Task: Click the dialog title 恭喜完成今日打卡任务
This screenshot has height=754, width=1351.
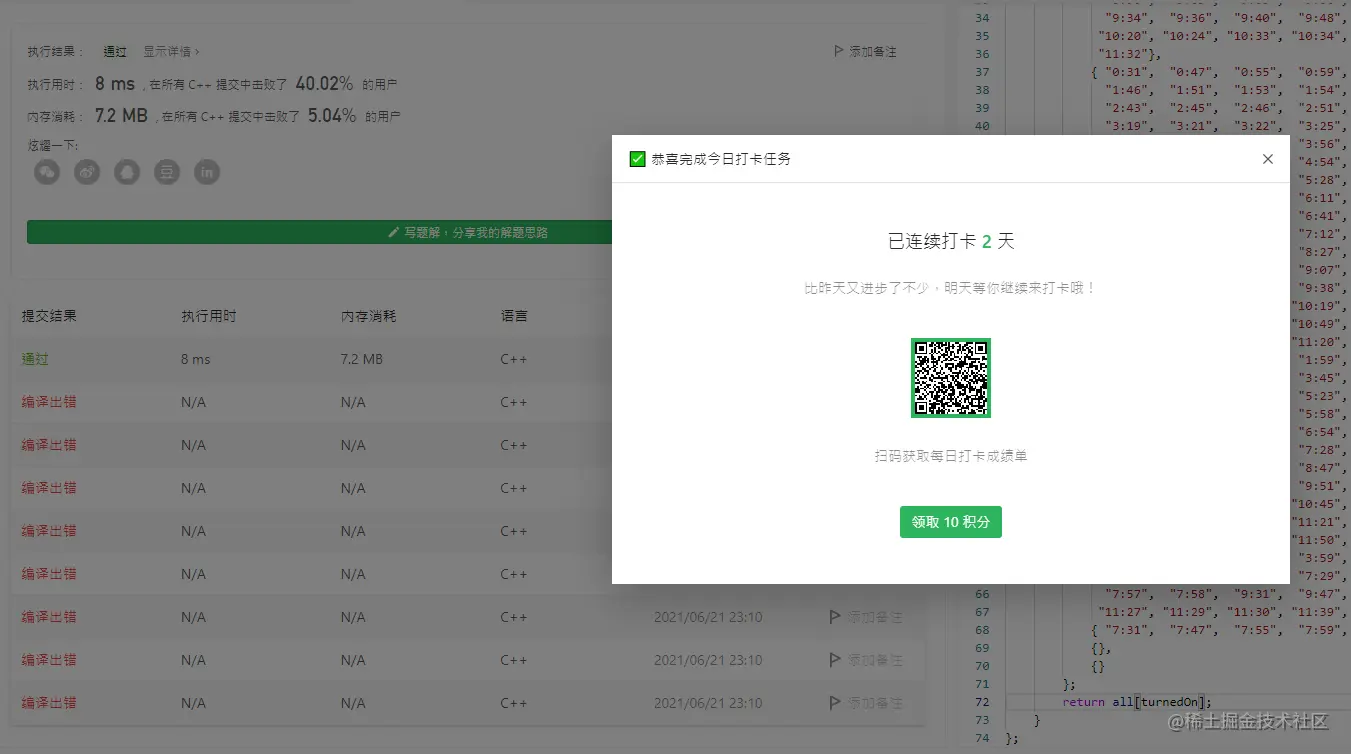Action: (x=721, y=159)
